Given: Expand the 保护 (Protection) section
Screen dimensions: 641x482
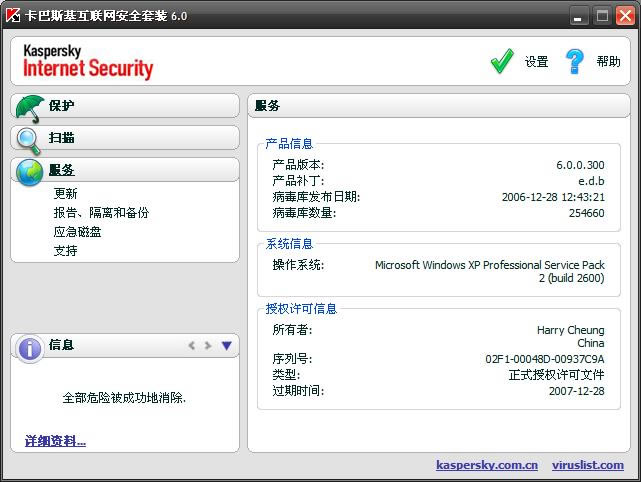Looking at the screenshot, I should coord(62,106).
